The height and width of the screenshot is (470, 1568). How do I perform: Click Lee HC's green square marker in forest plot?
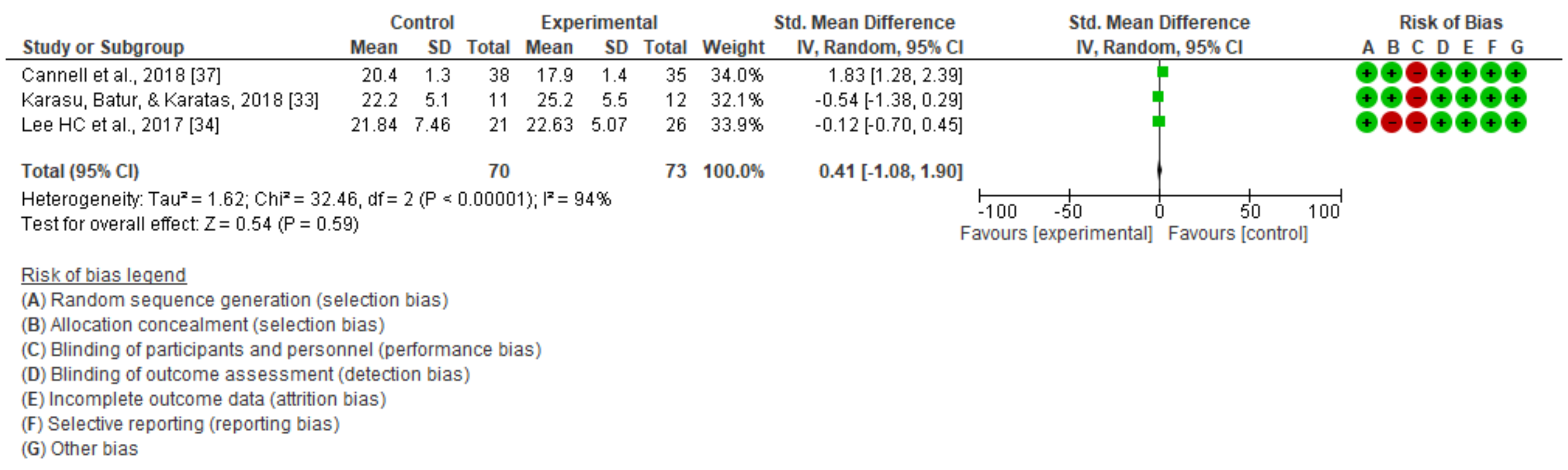point(1159,122)
